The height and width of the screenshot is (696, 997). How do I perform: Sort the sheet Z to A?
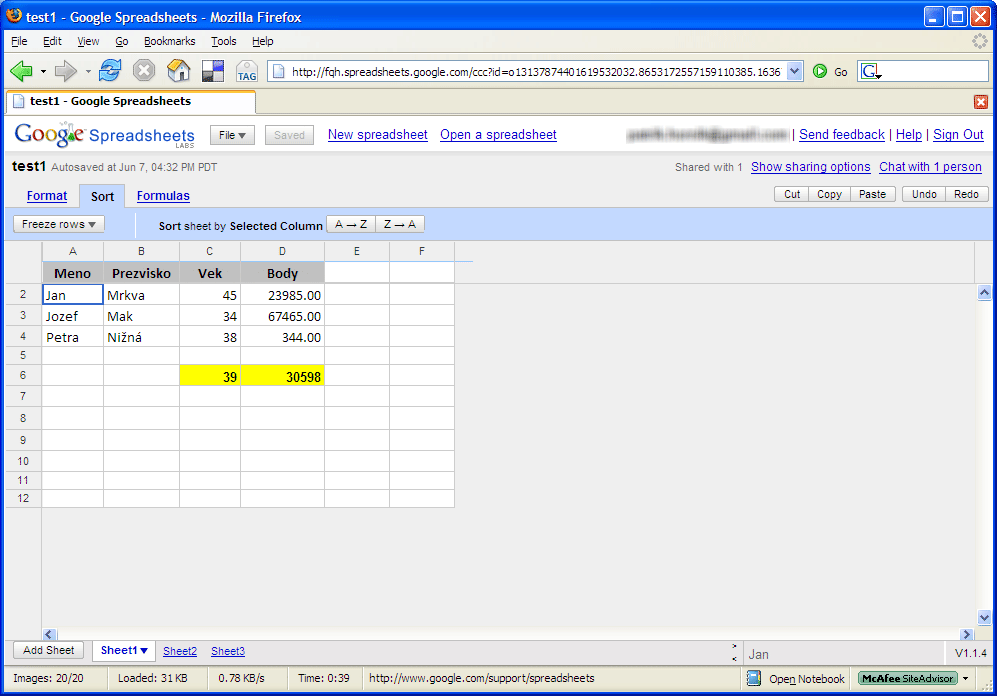[x=400, y=224]
